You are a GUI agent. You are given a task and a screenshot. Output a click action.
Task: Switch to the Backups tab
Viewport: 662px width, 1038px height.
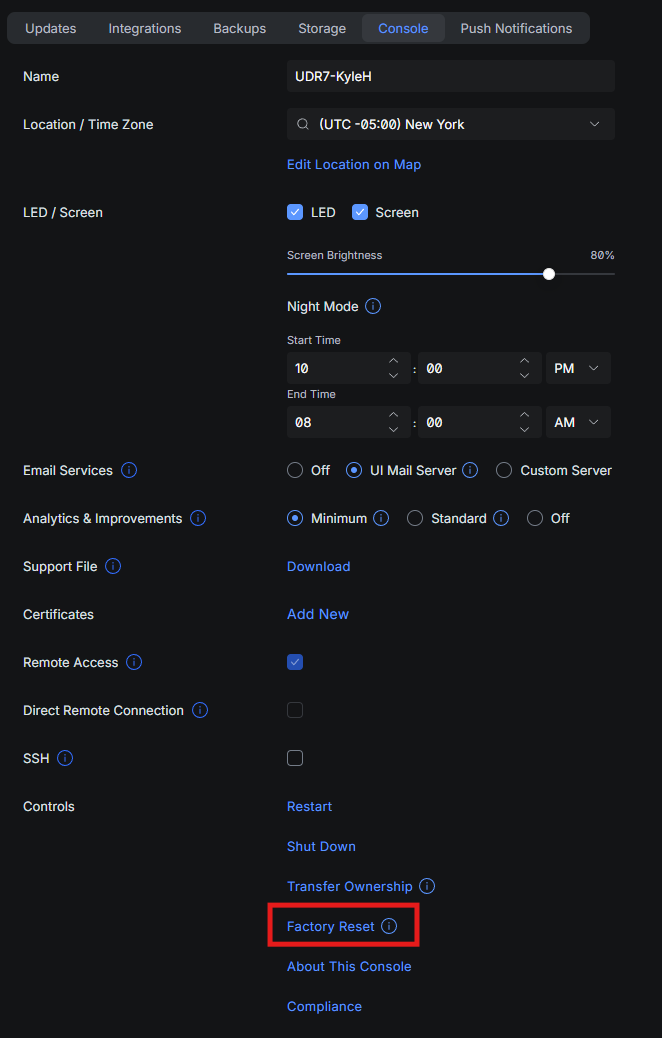point(239,28)
